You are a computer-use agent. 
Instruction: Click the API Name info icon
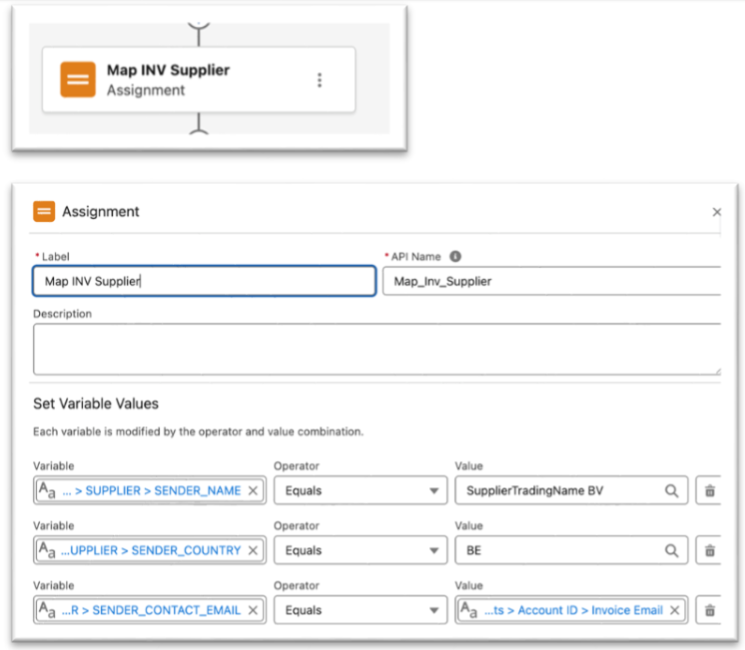pos(455,257)
